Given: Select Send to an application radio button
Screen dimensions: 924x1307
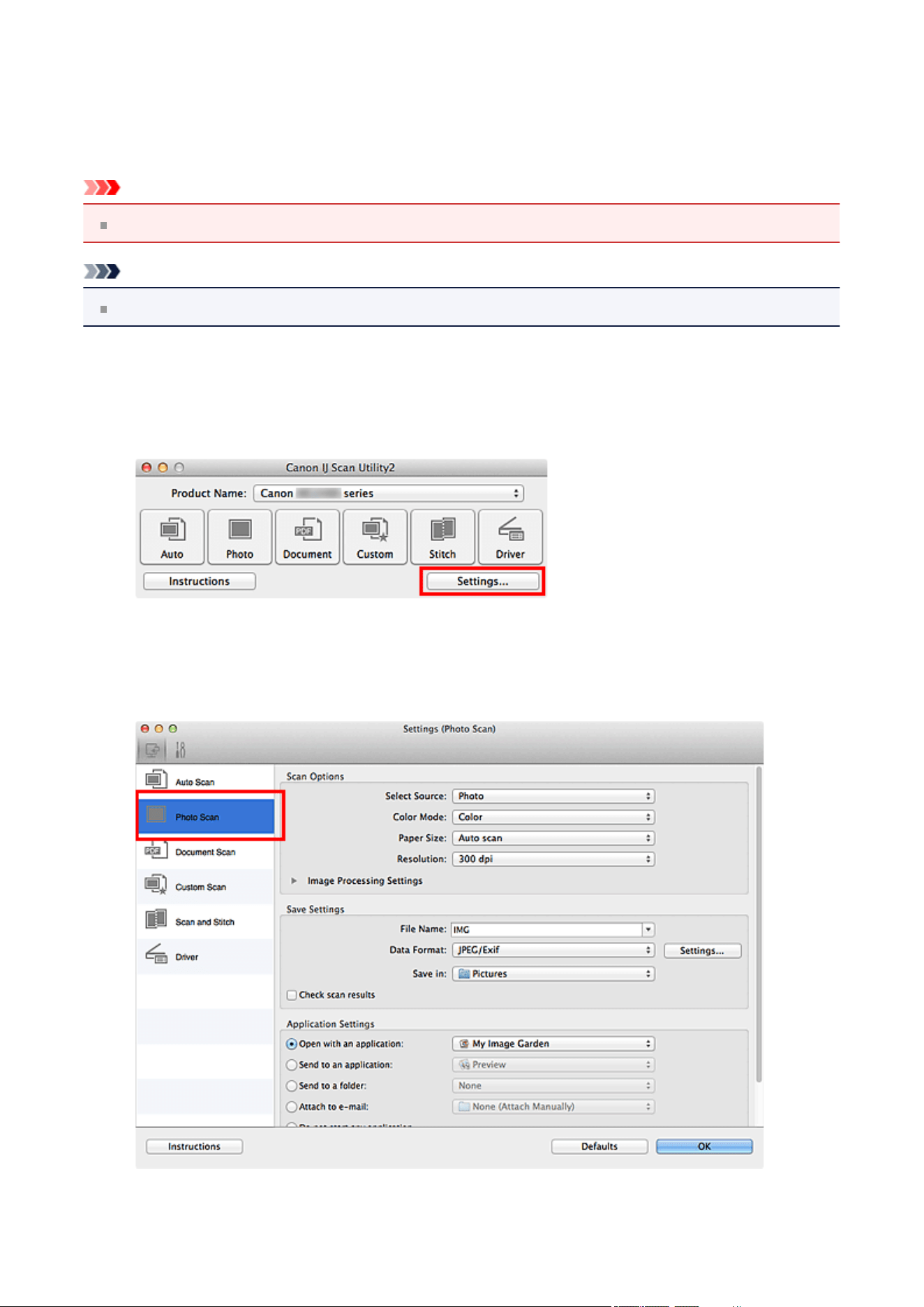Looking at the screenshot, I should point(292,1065).
